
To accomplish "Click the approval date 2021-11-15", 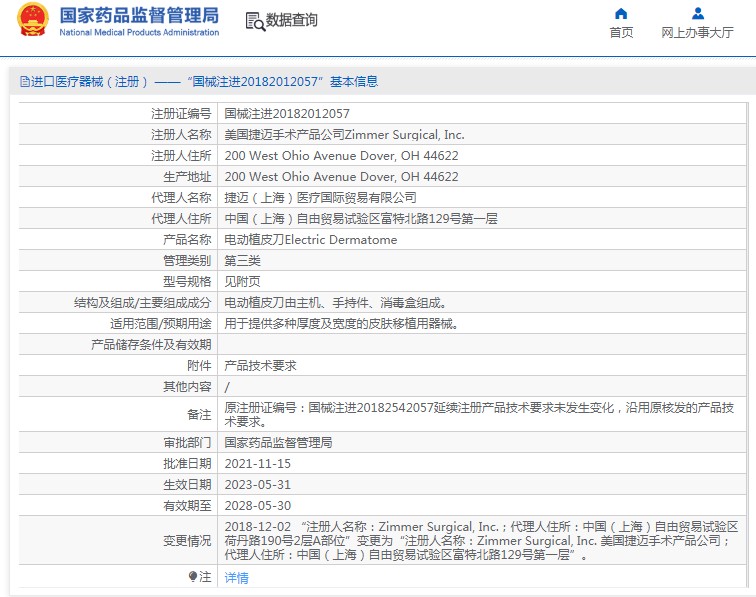I will (257, 463).
